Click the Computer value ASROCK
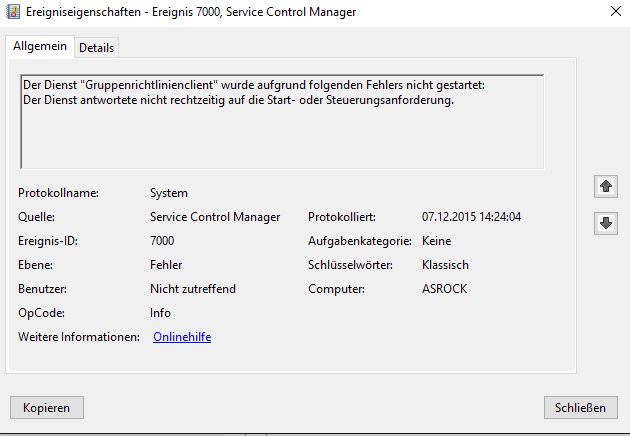 (x=445, y=289)
